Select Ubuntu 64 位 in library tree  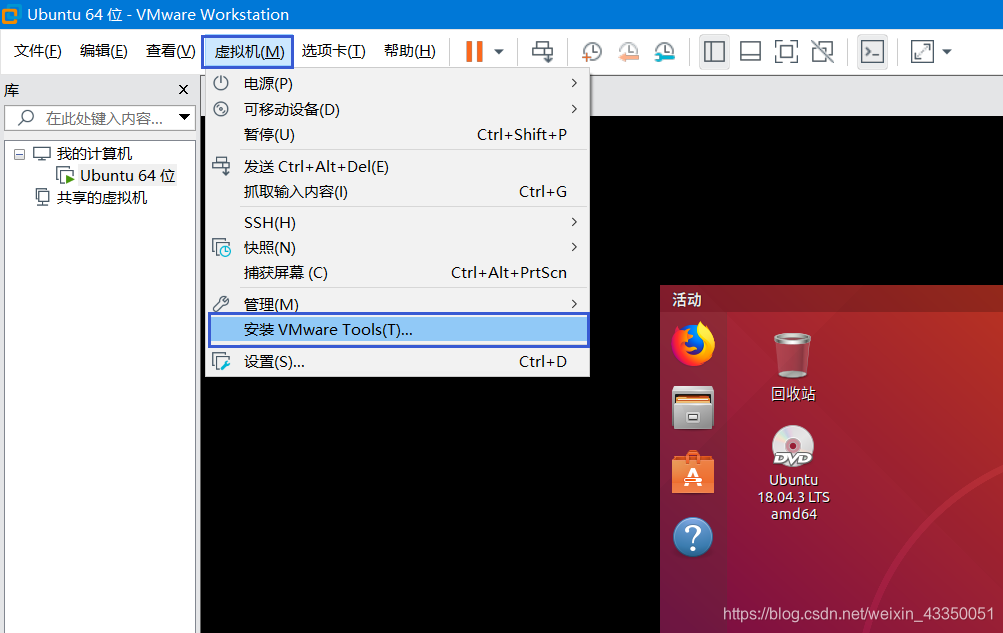127,176
